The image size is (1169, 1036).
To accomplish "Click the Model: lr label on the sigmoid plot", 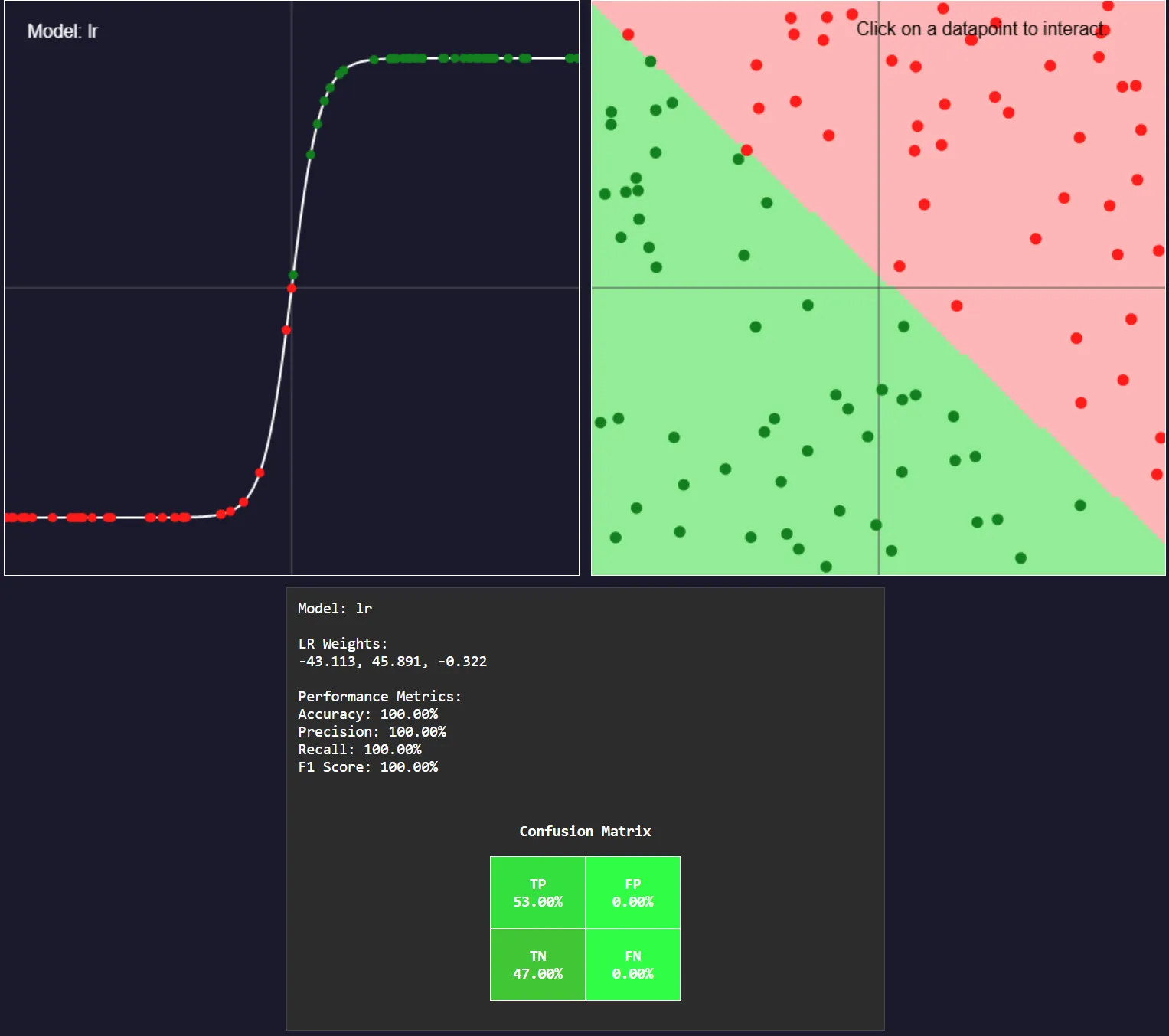I will point(61,31).
